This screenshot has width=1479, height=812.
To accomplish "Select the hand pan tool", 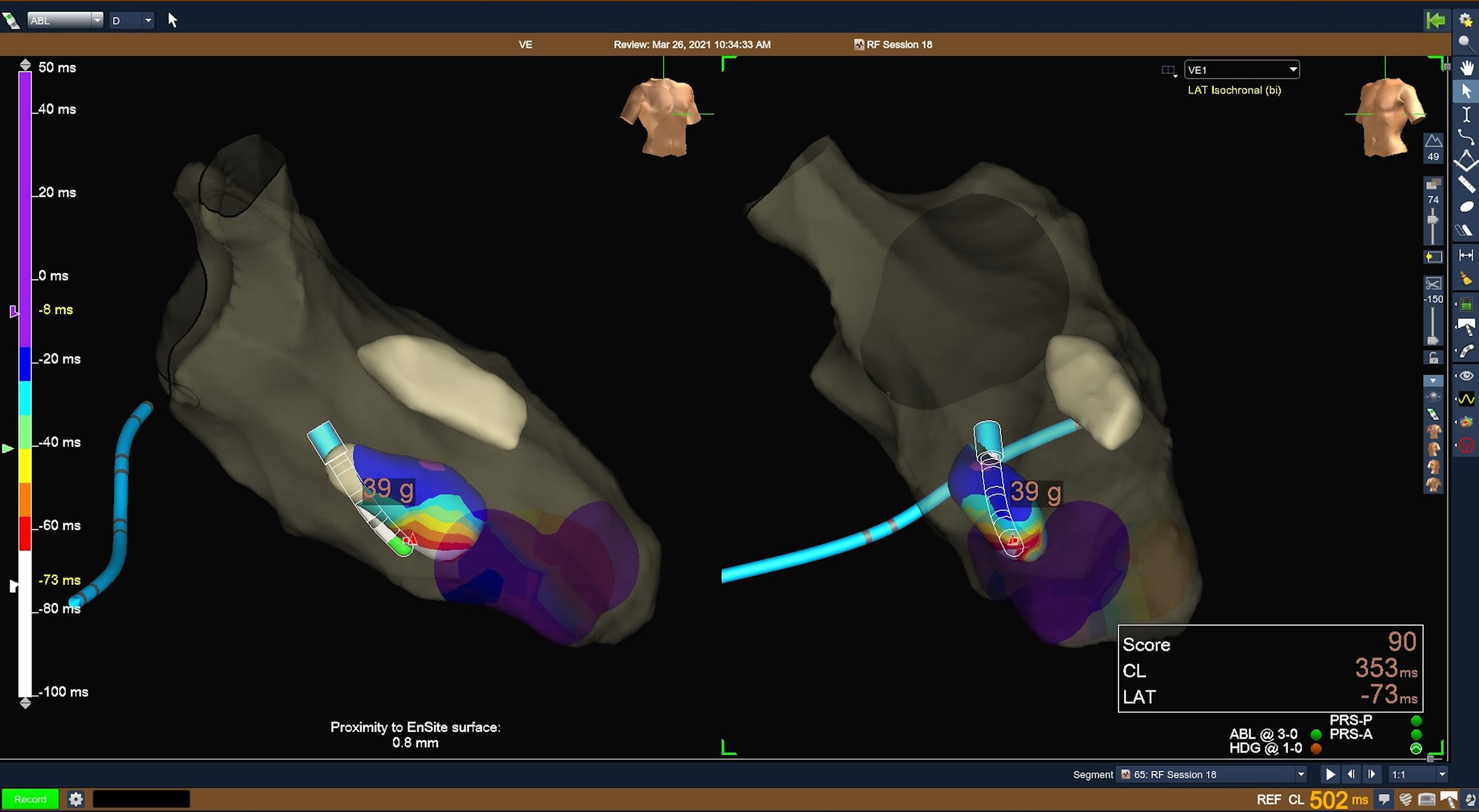I will click(1466, 68).
